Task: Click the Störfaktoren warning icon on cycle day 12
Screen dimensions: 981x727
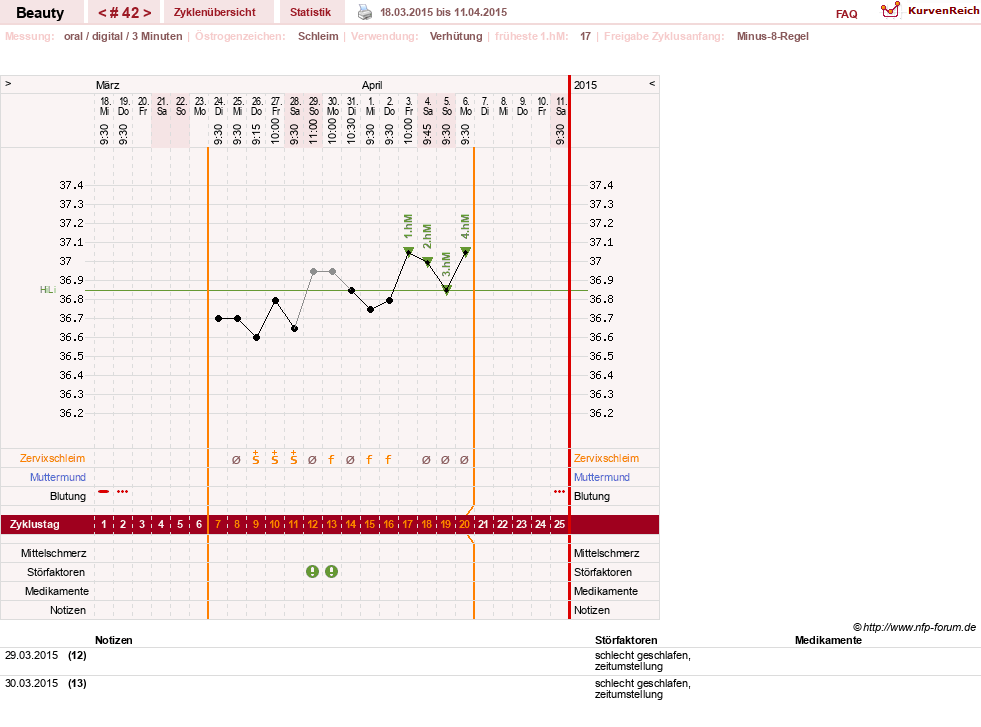Action: pos(312,571)
